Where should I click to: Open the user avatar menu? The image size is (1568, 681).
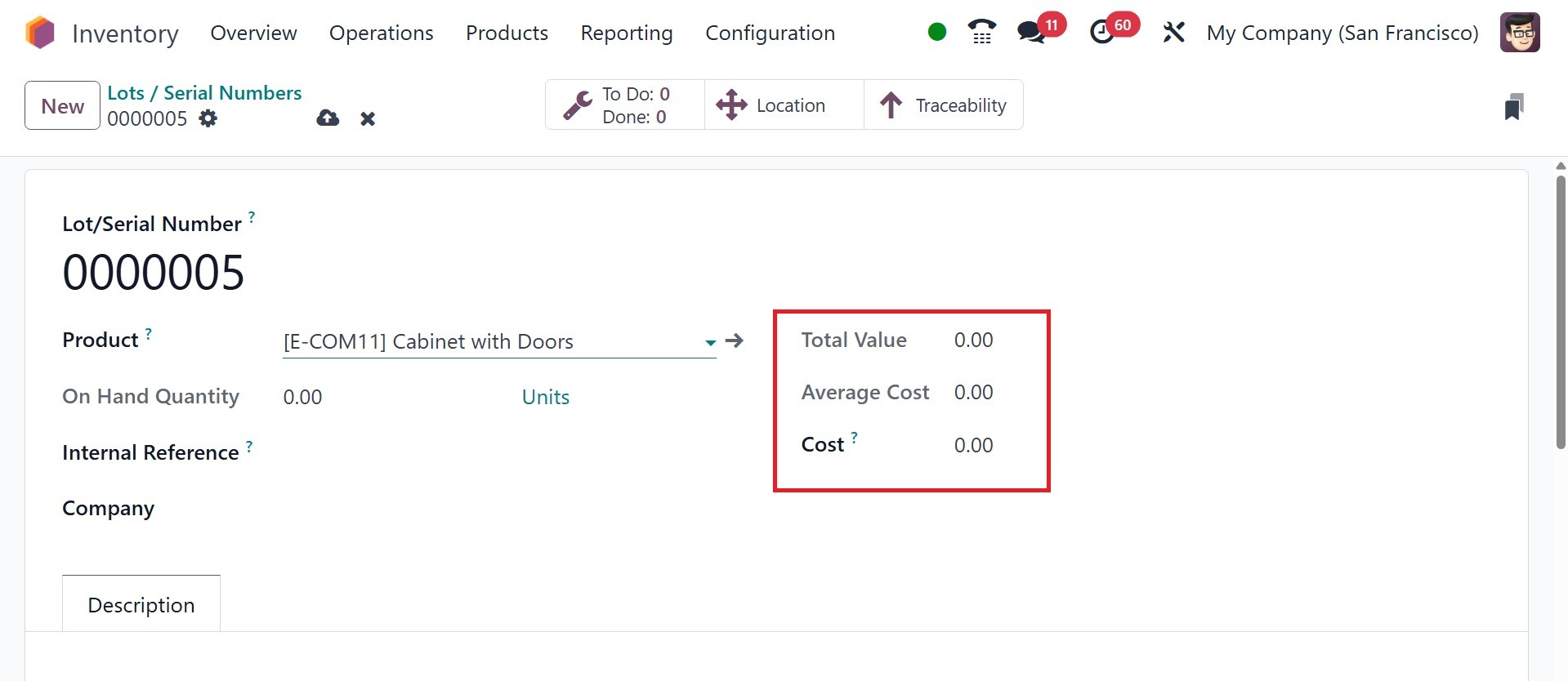[1519, 33]
